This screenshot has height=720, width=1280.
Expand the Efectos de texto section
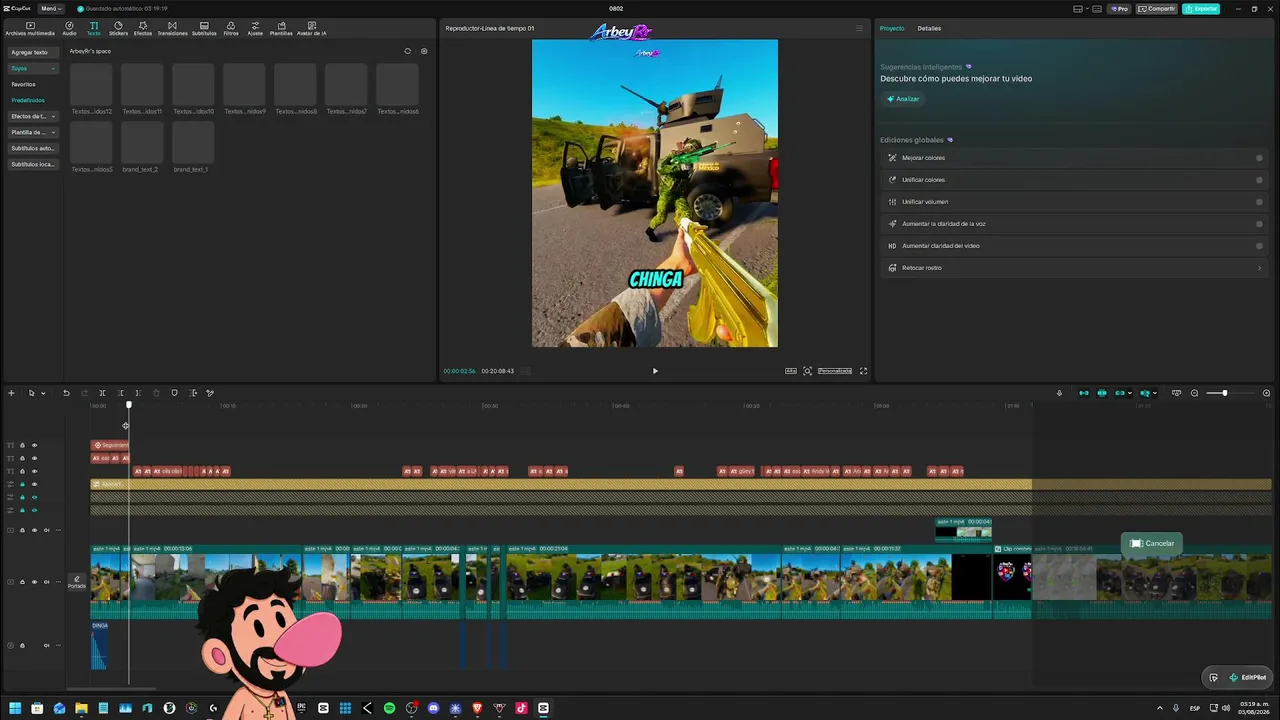[x=33, y=116]
